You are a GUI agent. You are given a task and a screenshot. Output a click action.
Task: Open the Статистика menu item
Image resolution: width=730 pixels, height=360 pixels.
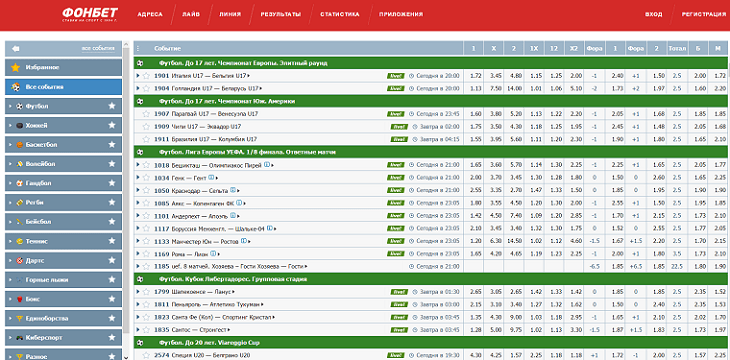click(340, 14)
